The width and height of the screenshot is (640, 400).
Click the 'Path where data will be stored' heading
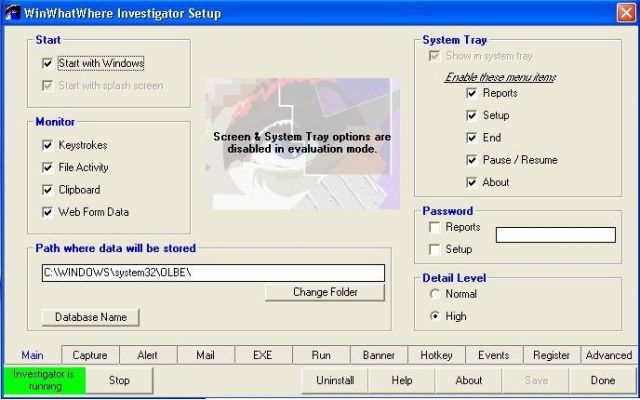[116, 248]
